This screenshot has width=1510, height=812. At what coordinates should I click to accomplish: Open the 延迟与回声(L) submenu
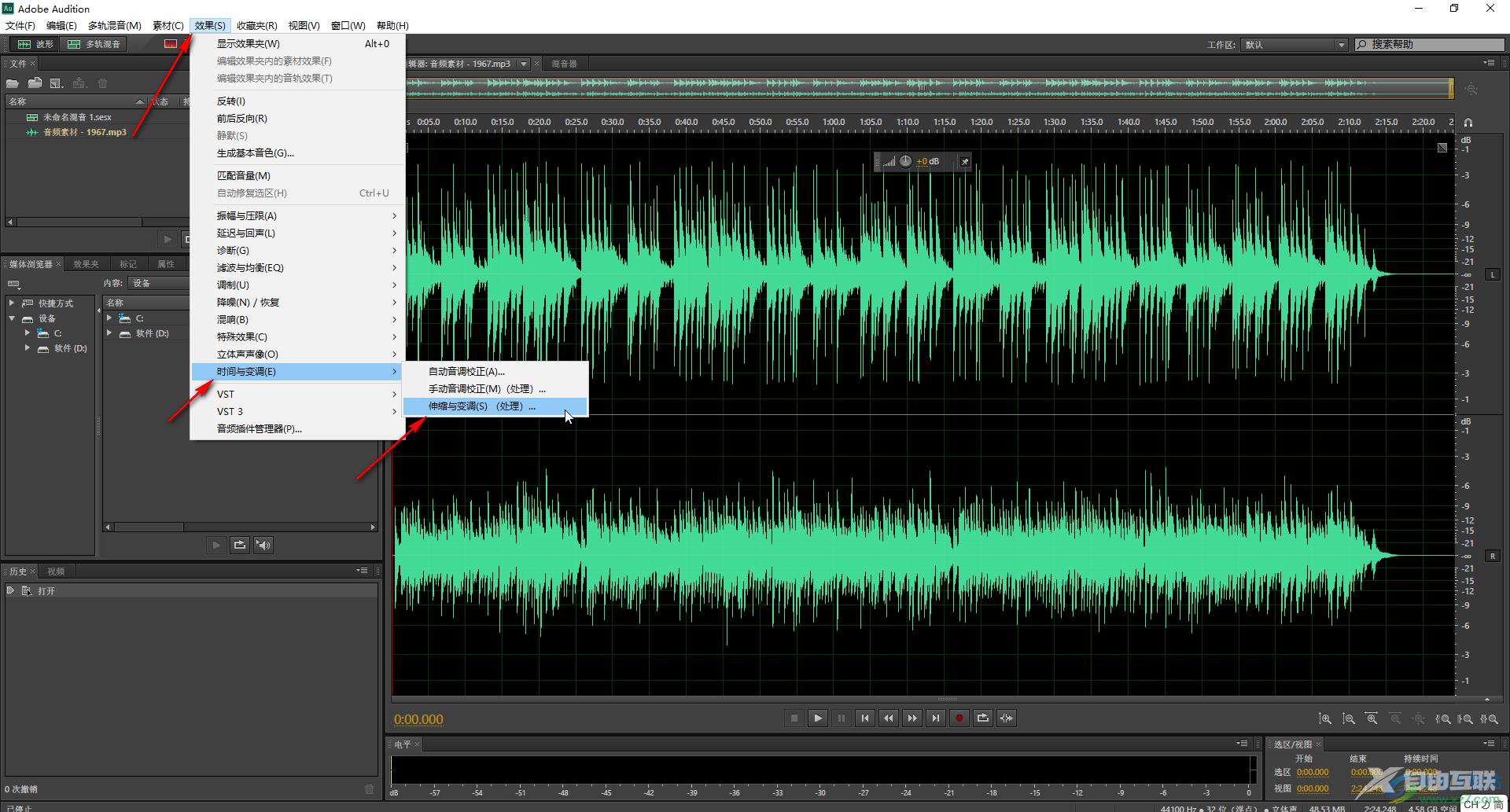298,233
